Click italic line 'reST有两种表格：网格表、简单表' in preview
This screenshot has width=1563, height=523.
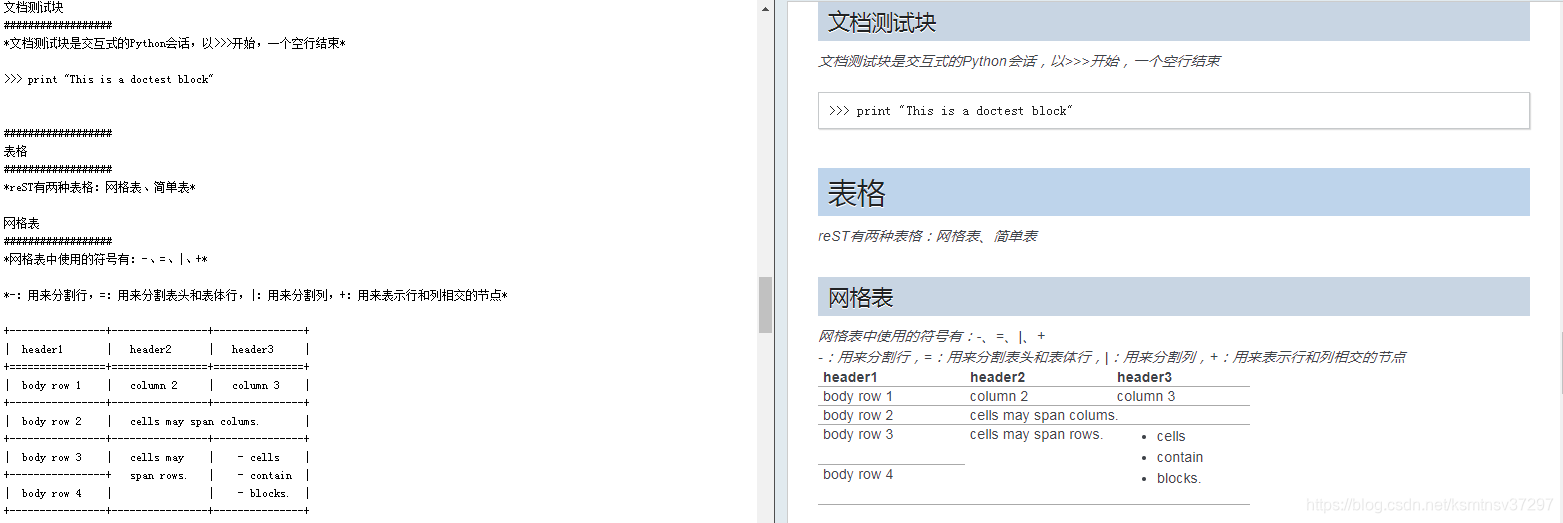pos(927,236)
